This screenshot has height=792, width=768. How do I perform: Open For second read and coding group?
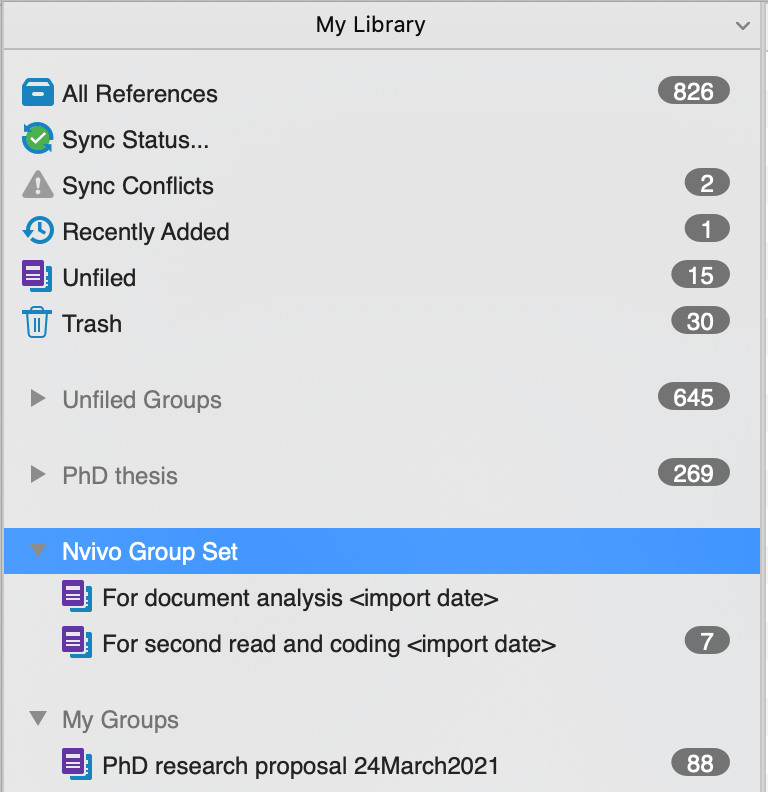(x=329, y=643)
